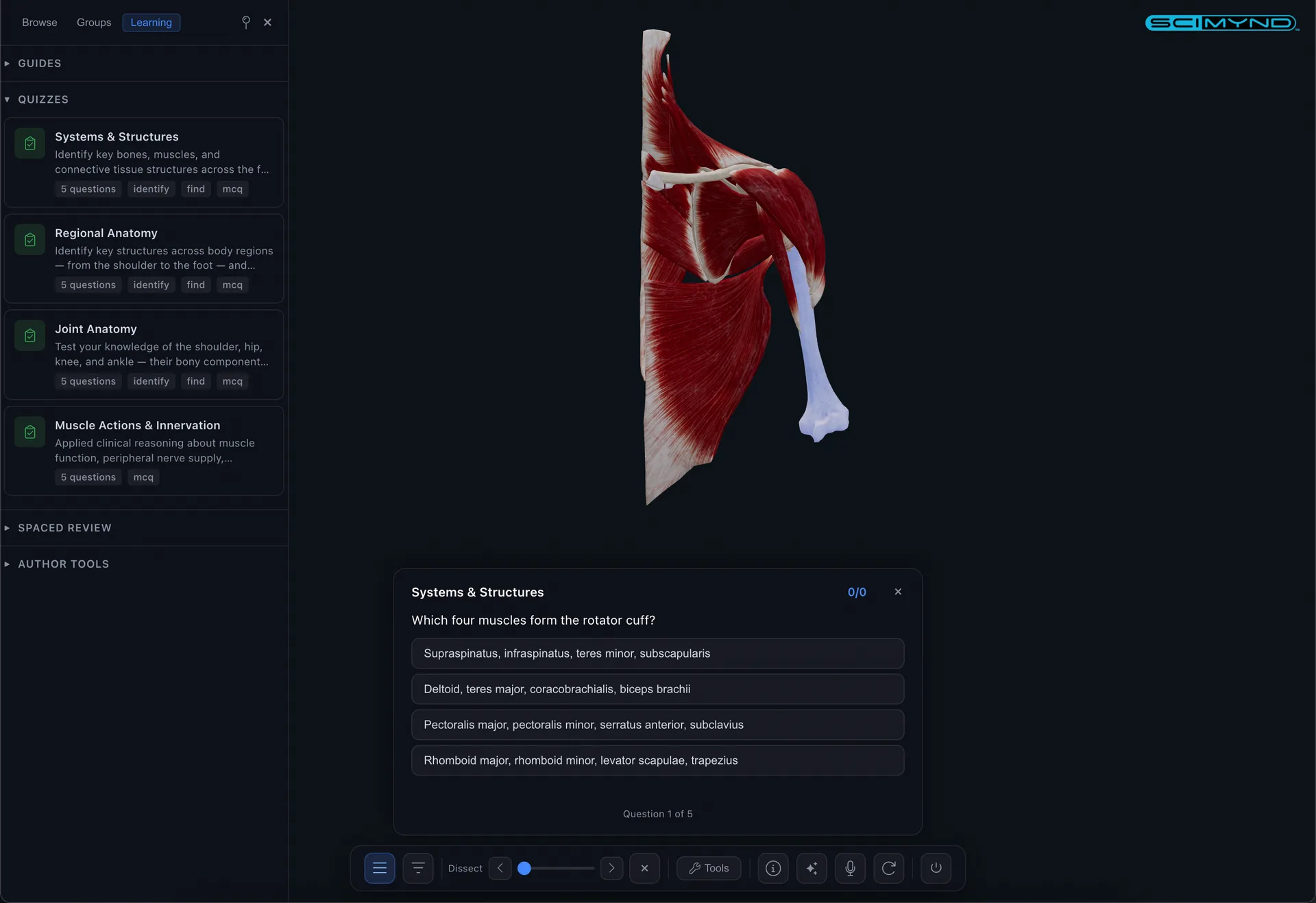The height and width of the screenshot is (903, 1316).
Task: Click the reset view refresh icon
Action: pyautogui.click(x=888, y=868)
